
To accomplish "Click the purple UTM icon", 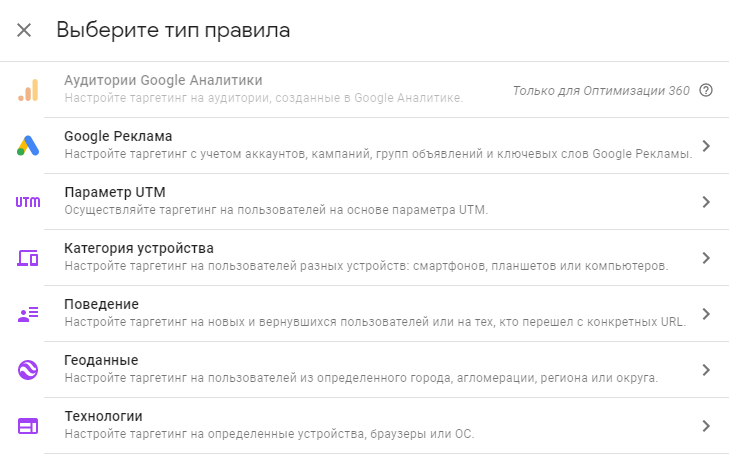I will (28, 202).
